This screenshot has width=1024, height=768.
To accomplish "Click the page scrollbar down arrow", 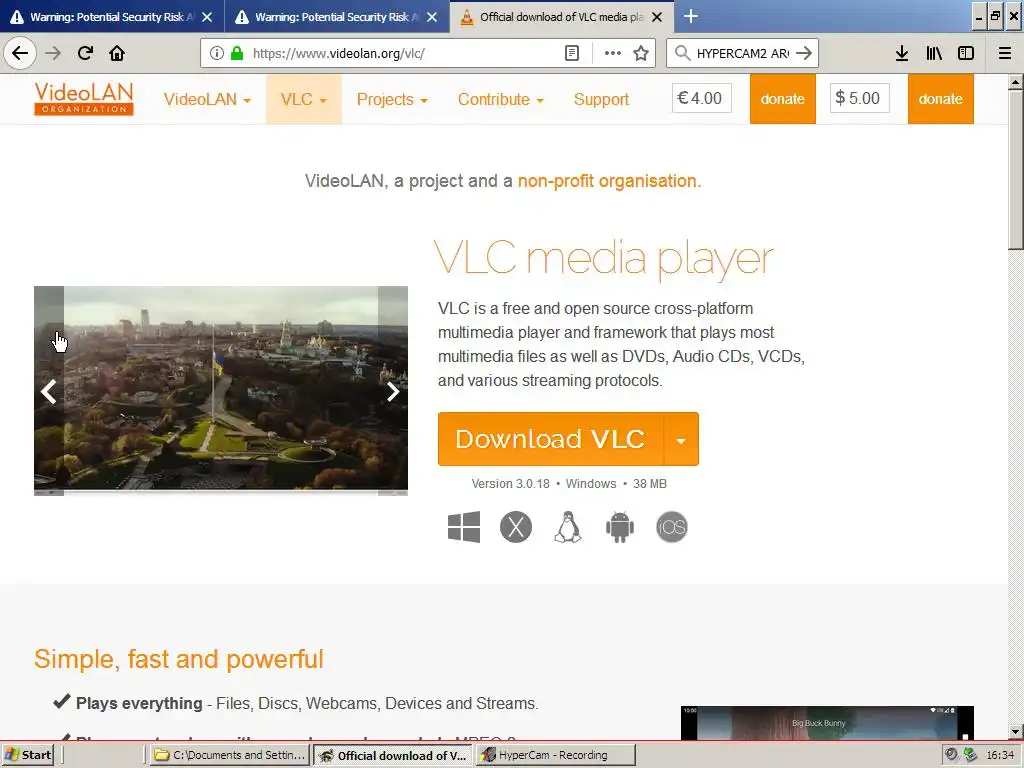I will click(1015, 732).
